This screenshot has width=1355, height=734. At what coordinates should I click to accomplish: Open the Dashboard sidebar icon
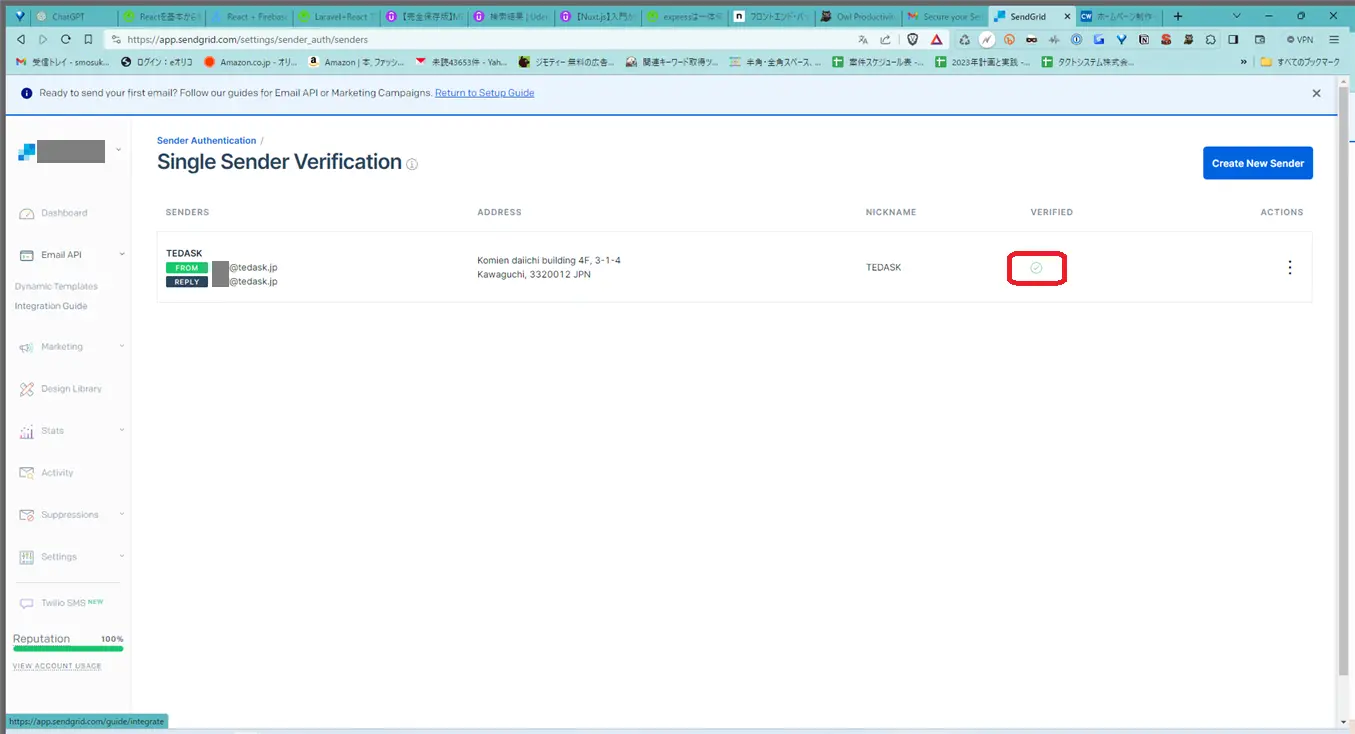pyautogui.click(x=27, y=213)
